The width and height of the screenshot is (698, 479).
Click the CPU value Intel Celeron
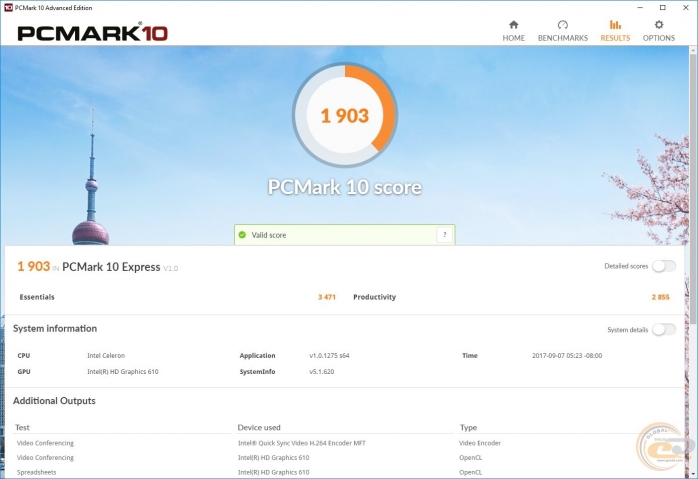point(106,355)
